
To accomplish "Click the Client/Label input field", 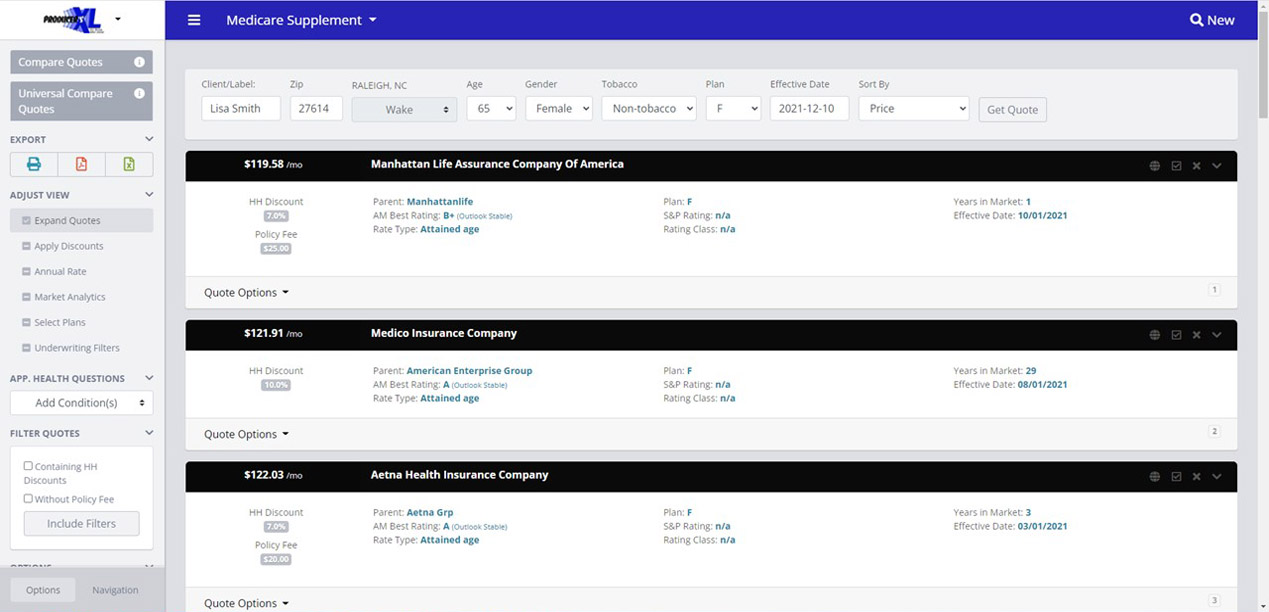I will [x=241, y=108].
